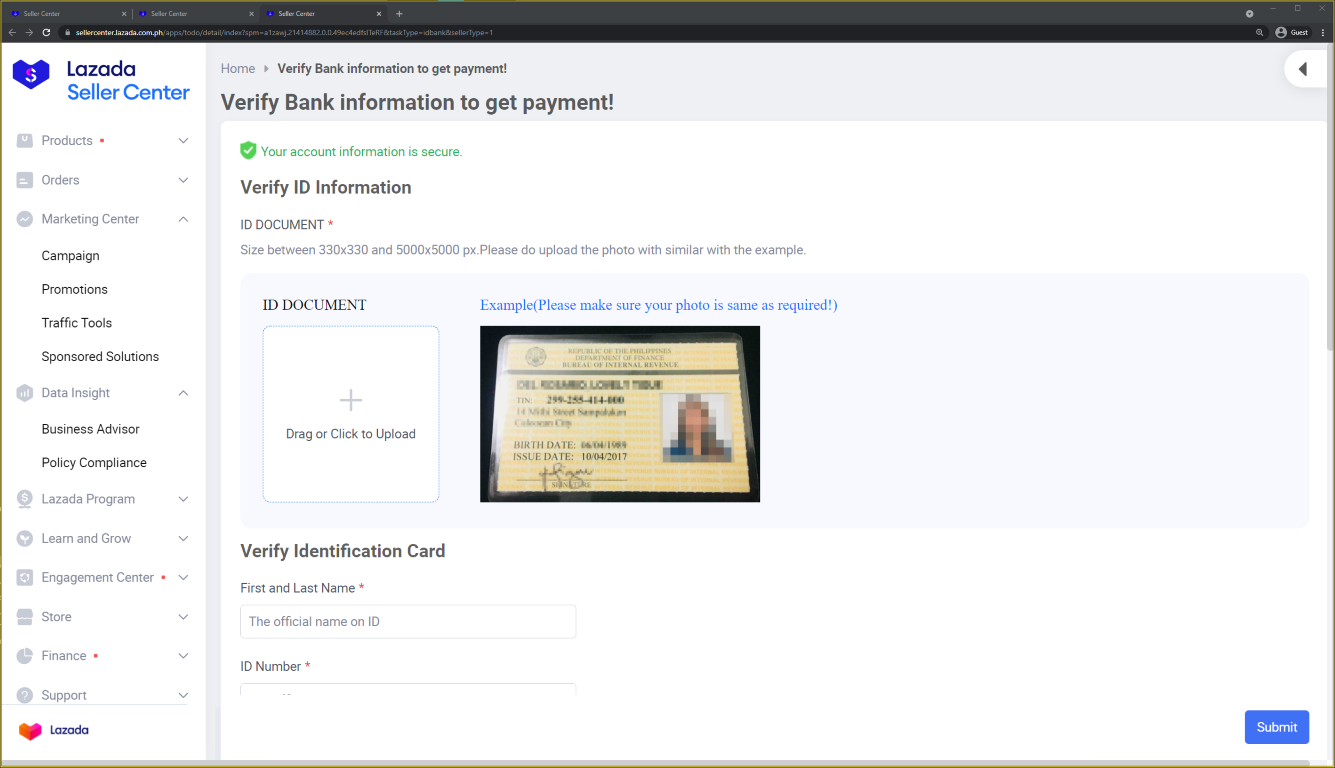This screenshot has height=768, width=1335.
Task: Open the Campaign menu item
Action: pyautogui.click(x=70, y=256)
